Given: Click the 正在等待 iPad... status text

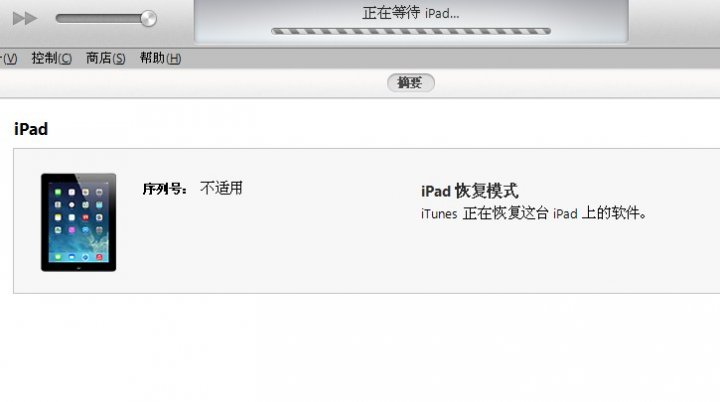Looking at the screenshot, I should point(411,13).
